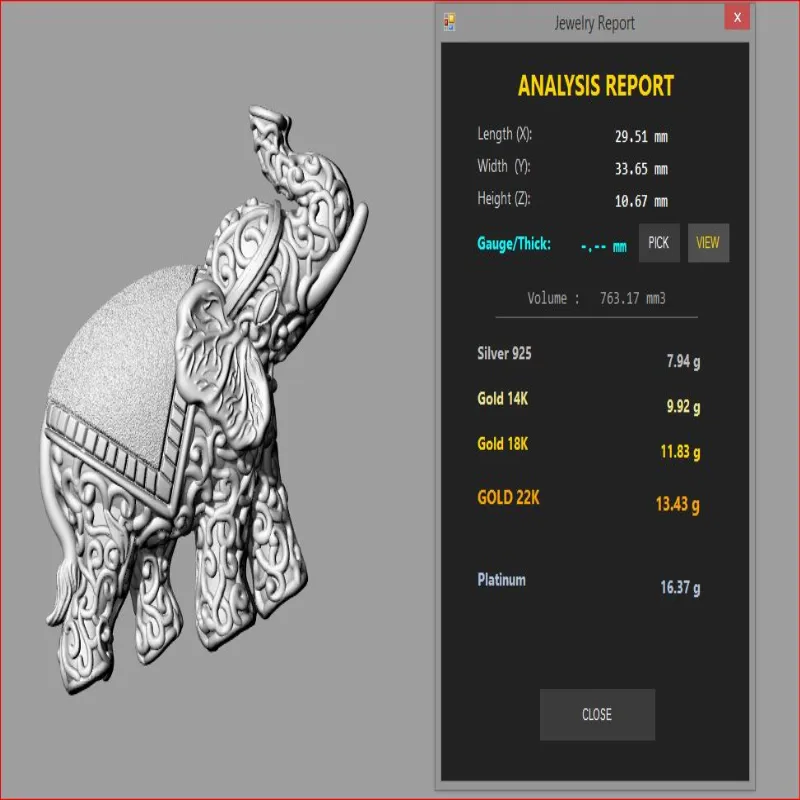Select the Silver 925 weight row
The height and width of the screenshot is (800, 800).
[x=589, y=357]
